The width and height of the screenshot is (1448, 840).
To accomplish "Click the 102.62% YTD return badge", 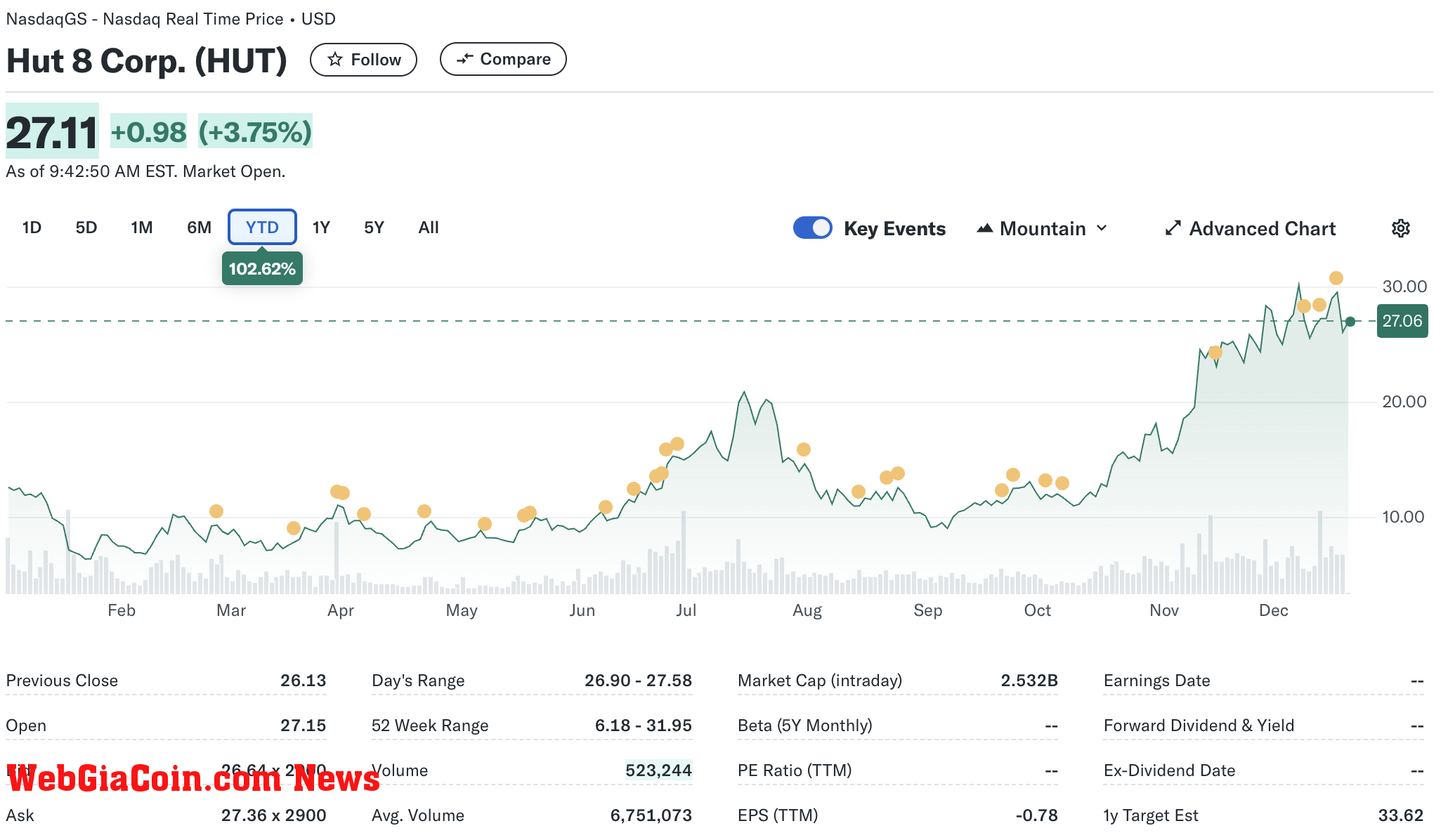I will [x=262, y=269].
